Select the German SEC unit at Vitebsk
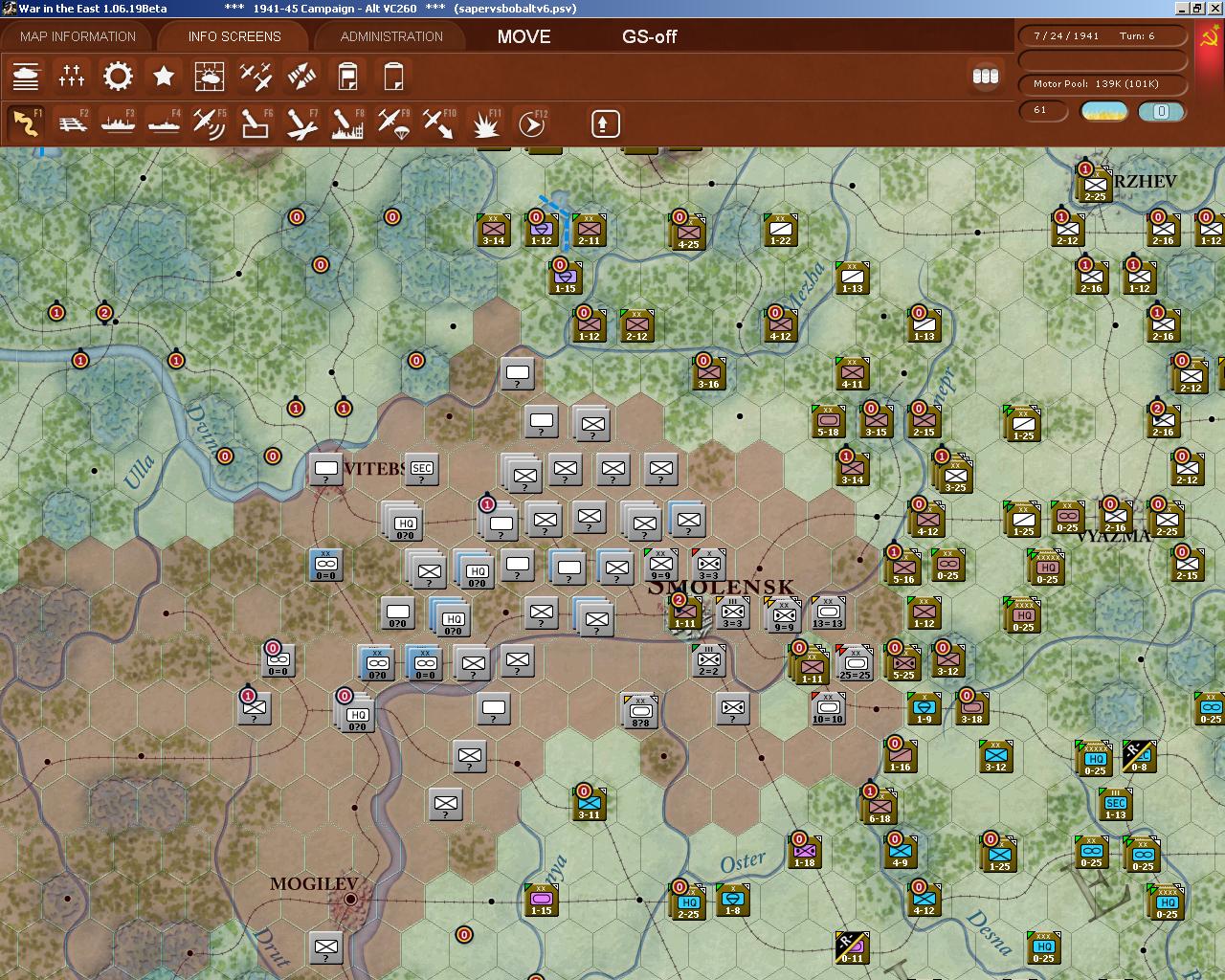This screenshot has height=980, width=1225. (x=422, y=469)
